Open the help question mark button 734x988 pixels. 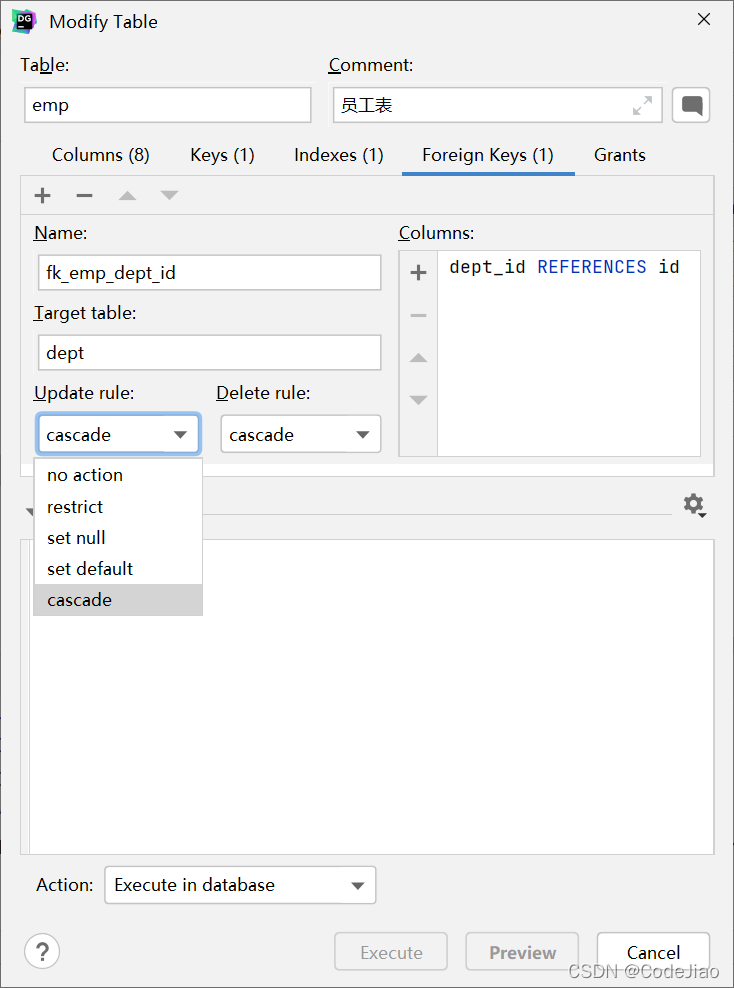pyautogui.click(x=42, y=951)
